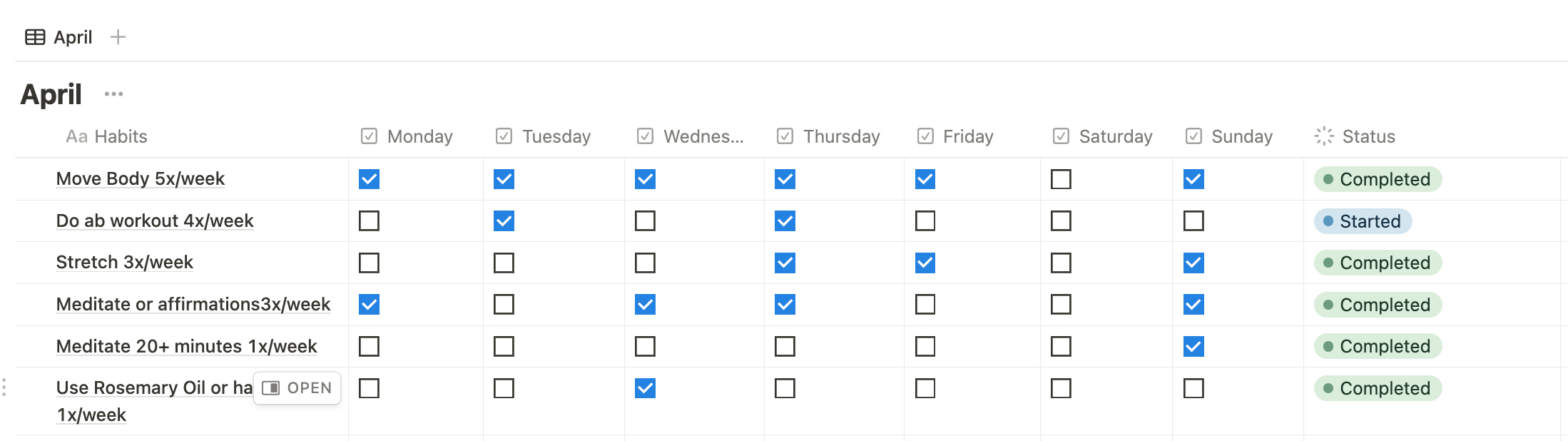
Task: Click the Aa icon in the Habits header
Action: (76, 136)
